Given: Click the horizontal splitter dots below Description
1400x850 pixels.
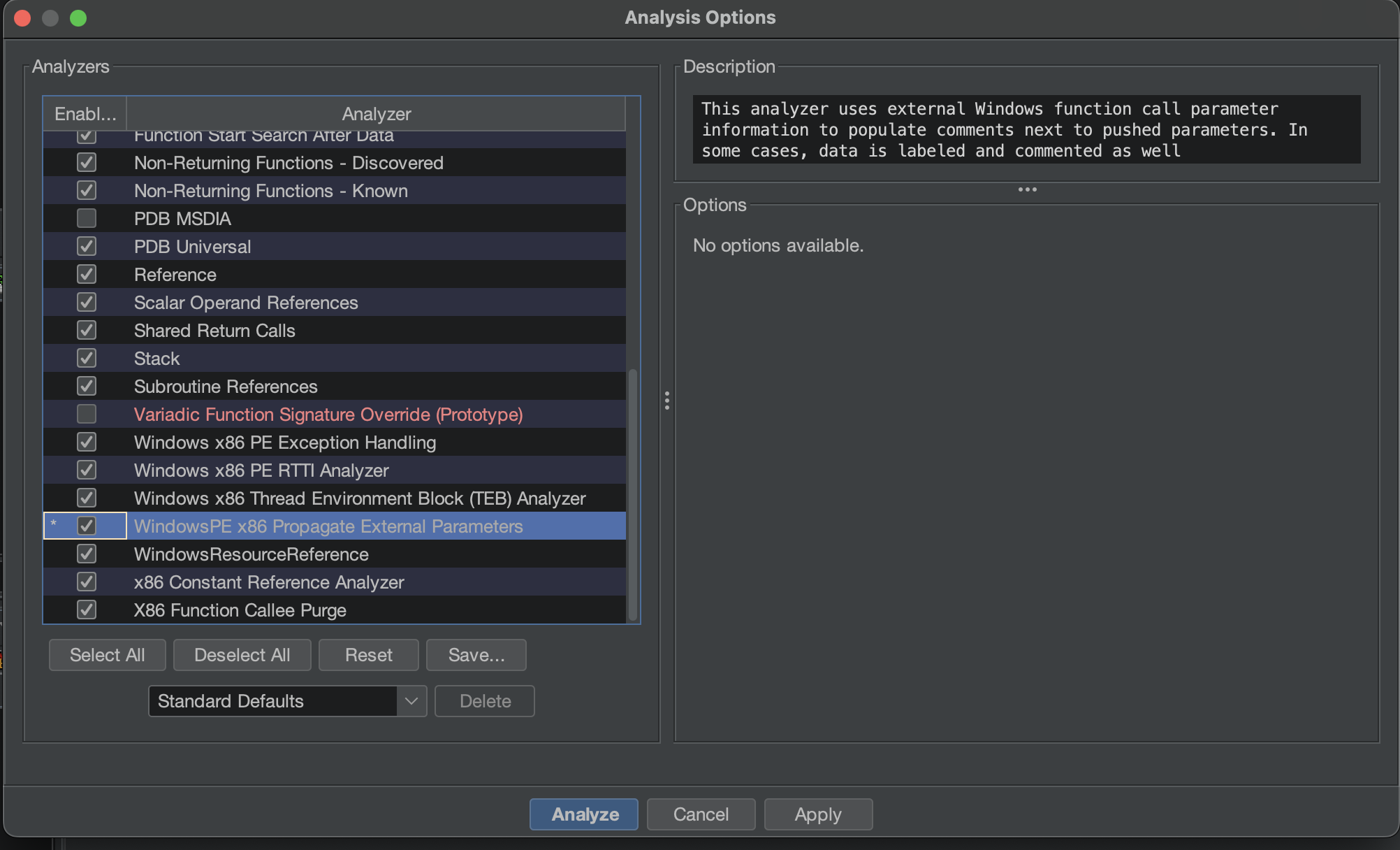Looking at the screenshot, I should (1027, 189).
